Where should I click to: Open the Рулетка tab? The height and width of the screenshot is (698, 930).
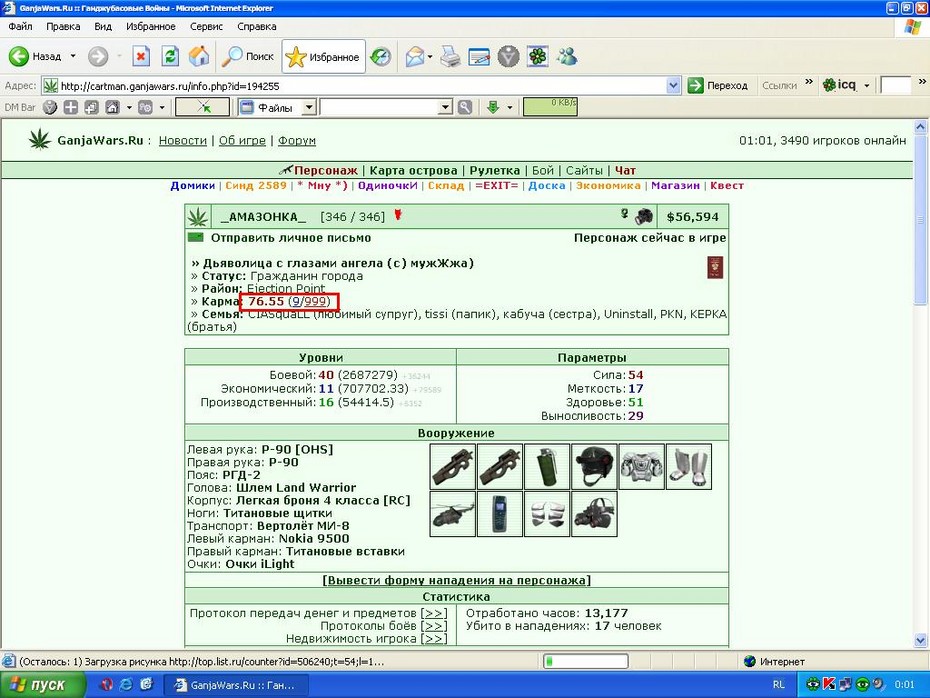pos(495,171)
